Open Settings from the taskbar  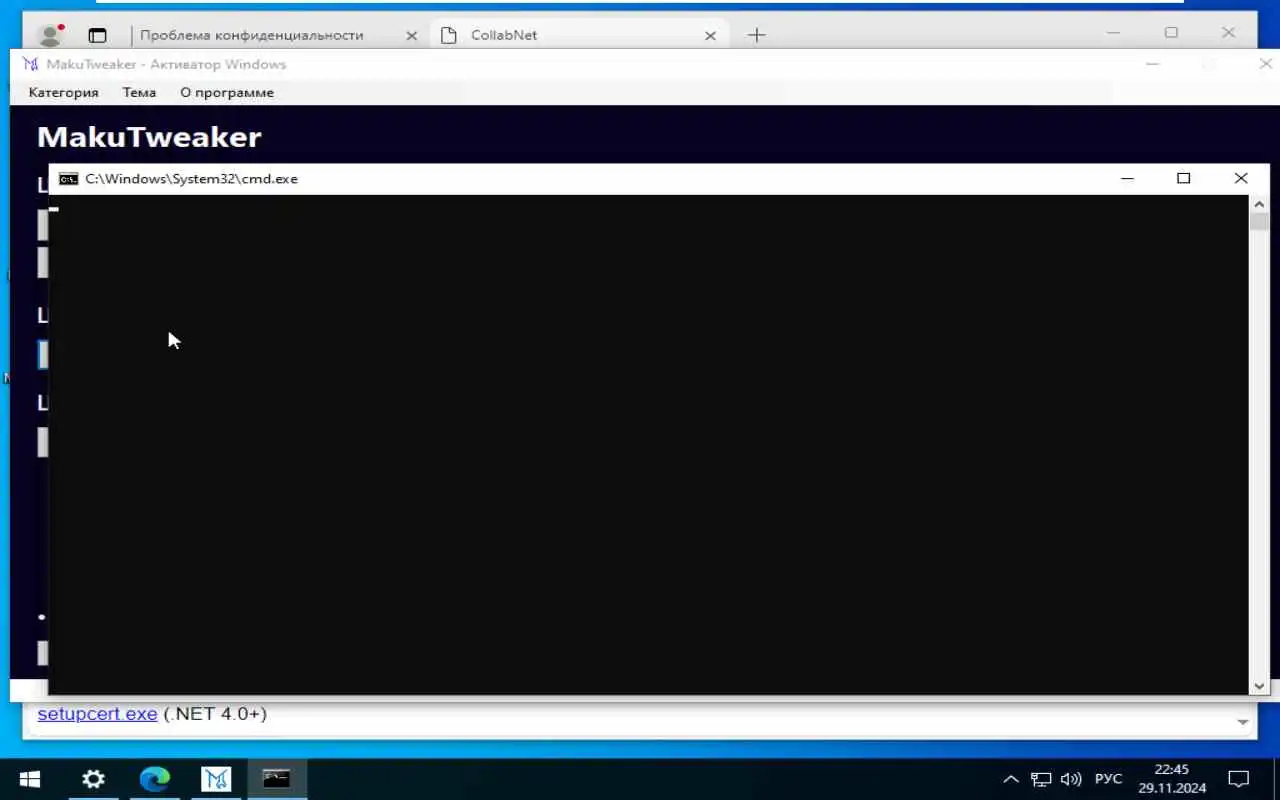click(x=93, y=779)
